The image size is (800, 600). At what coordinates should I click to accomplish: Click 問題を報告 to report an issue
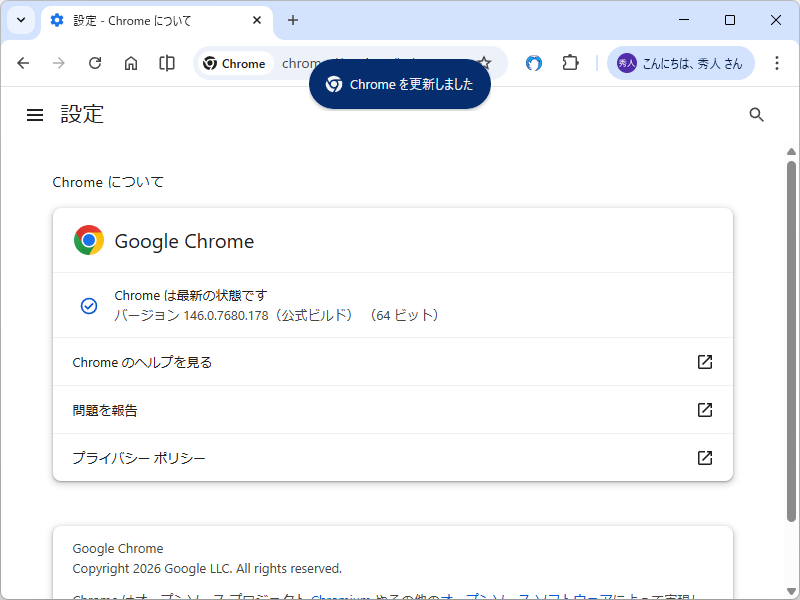pyautogui.click(x=392, y=410)
